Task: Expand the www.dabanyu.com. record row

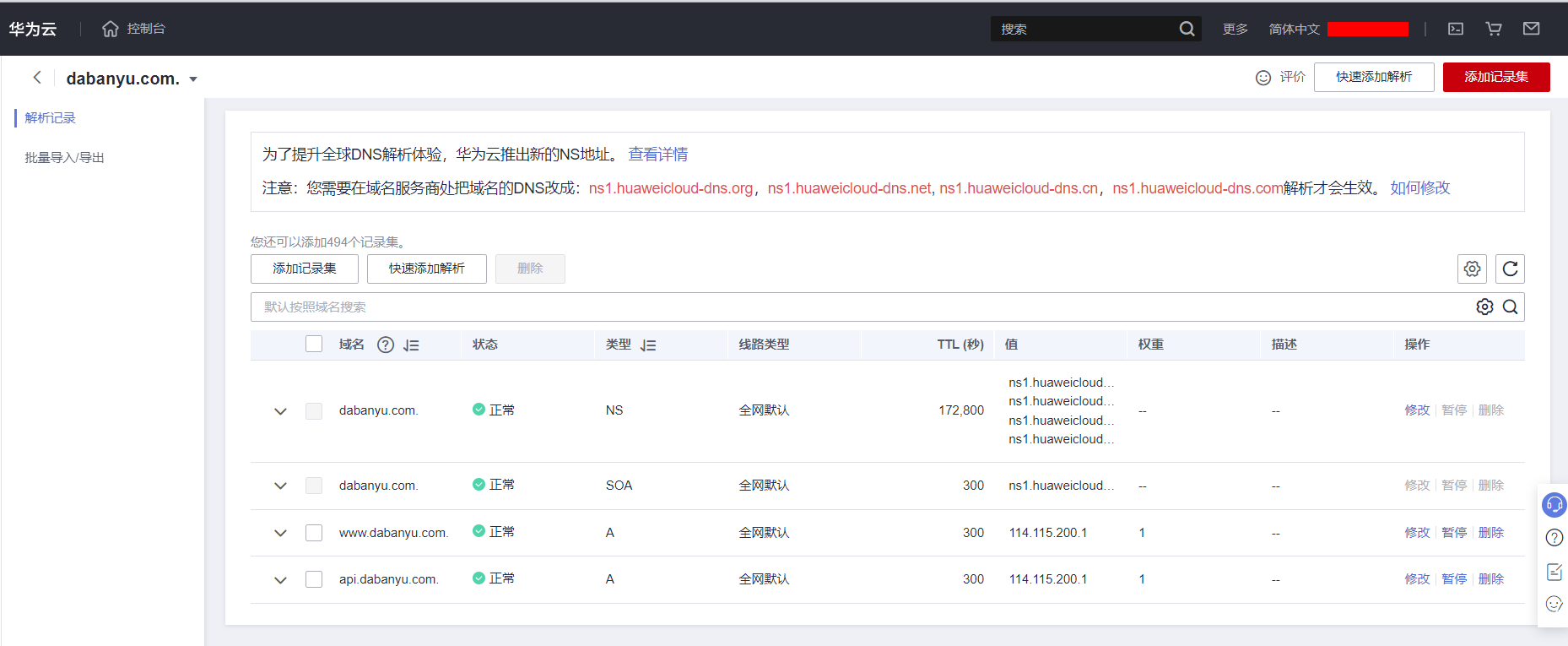Action: [x=280, y=533]
